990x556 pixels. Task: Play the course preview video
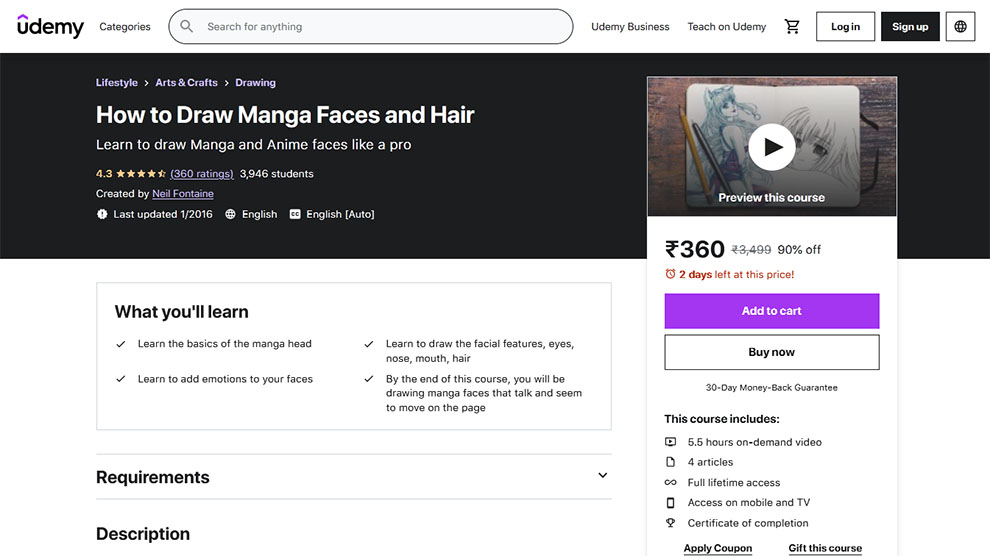(x=772, y=147)
